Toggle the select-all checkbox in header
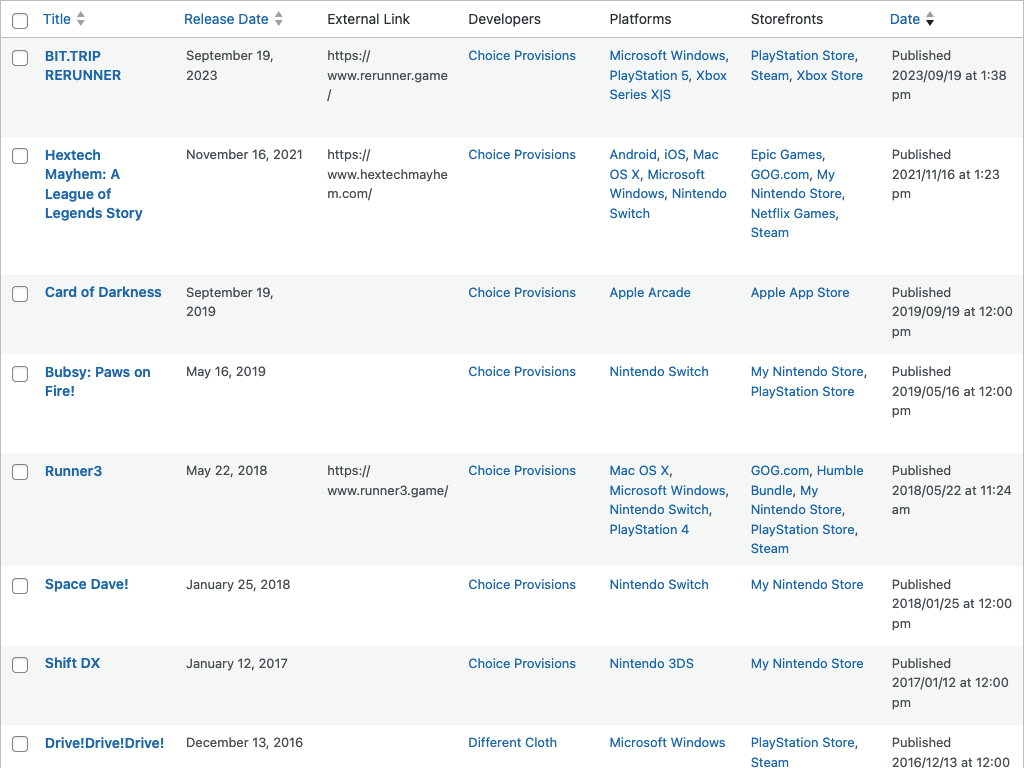 point(20,20)
